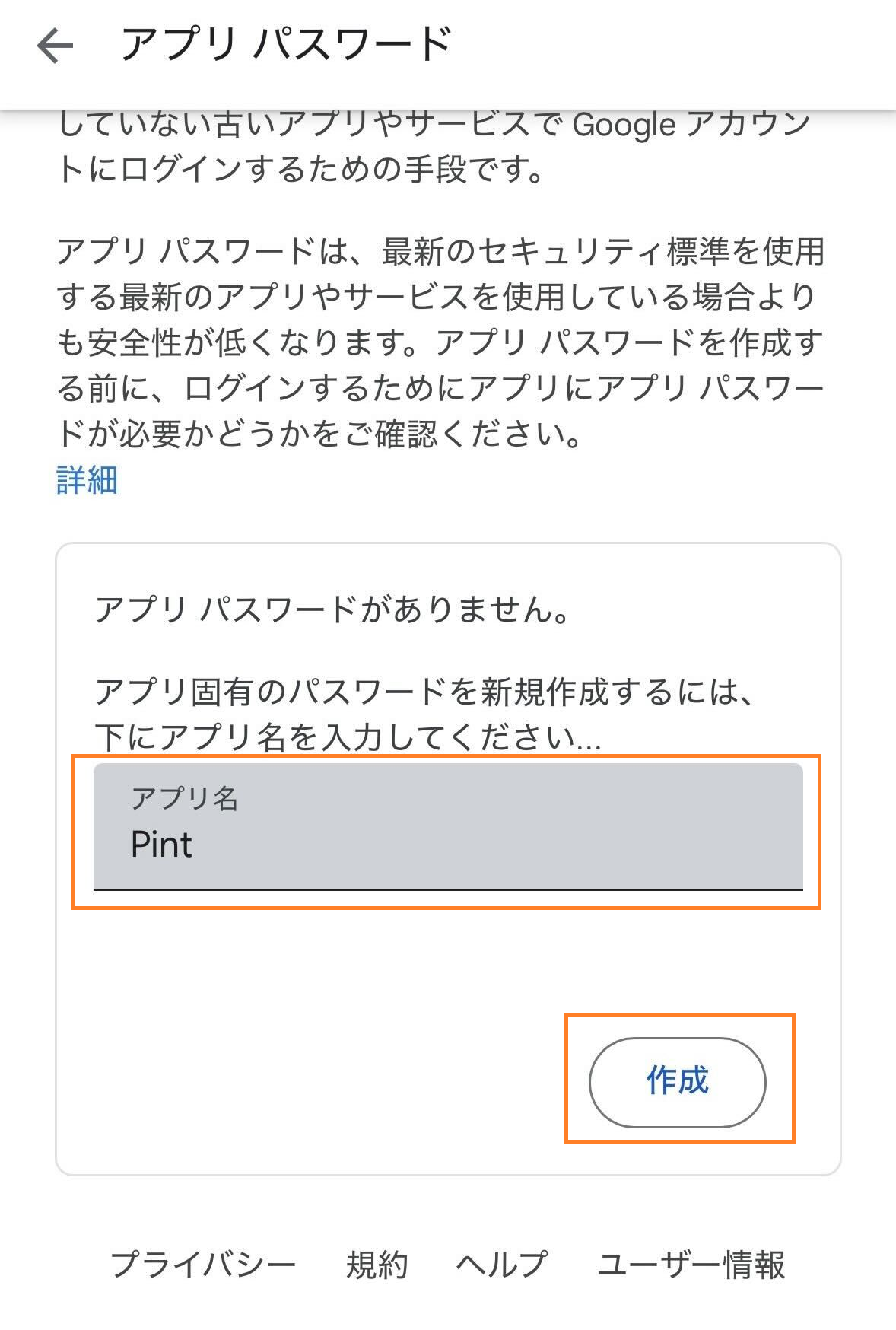
Task: Click the アプリ パスワードがありません message
Action: 332,609
